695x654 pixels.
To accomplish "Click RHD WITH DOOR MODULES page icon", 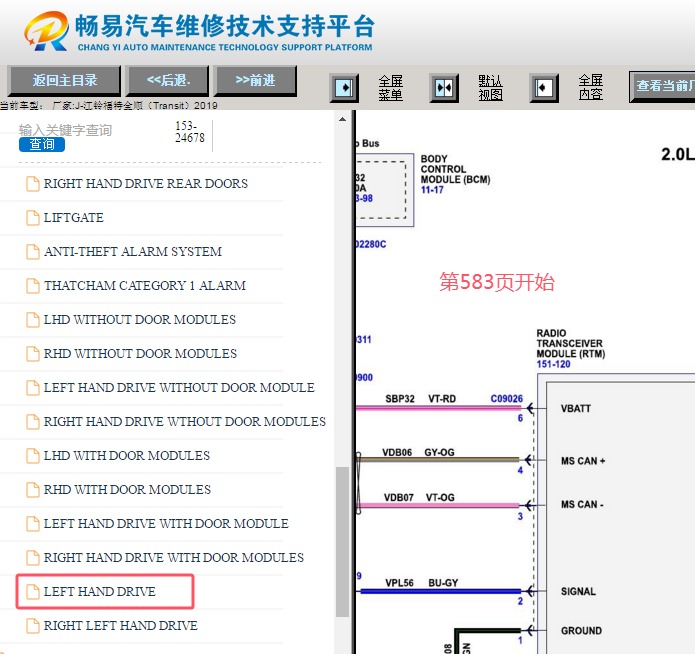I will [32, 490].
